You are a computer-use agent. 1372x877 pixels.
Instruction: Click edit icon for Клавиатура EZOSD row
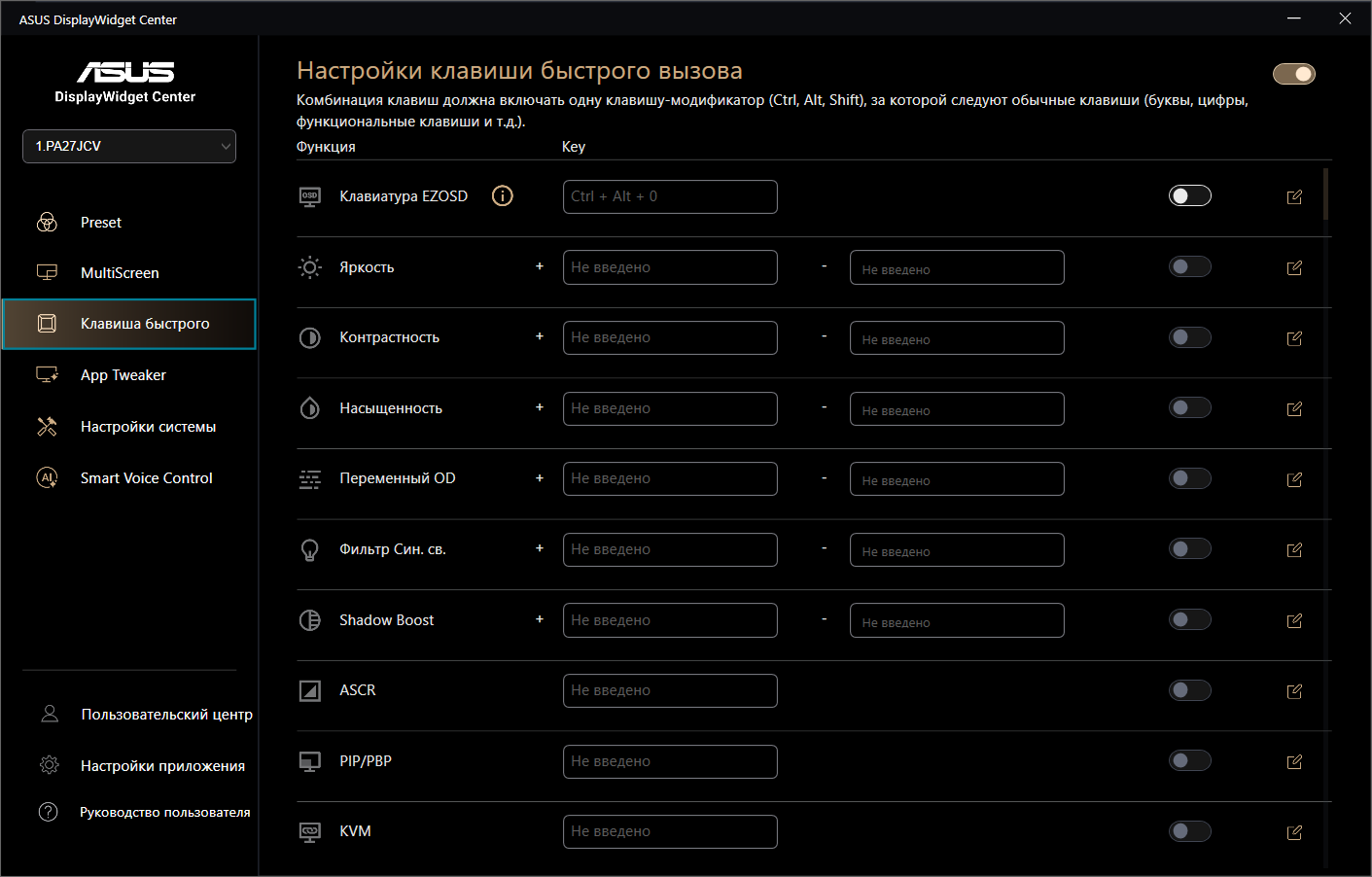(x=1294, y=197)
